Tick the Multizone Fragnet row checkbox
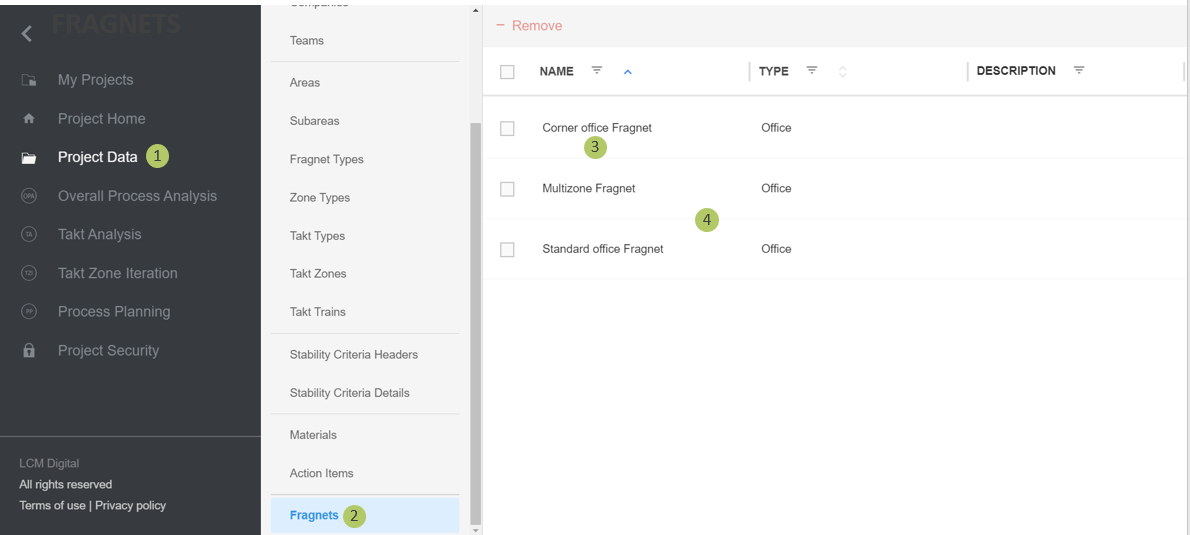This screenshot has height=535, width=1190. 507,189
